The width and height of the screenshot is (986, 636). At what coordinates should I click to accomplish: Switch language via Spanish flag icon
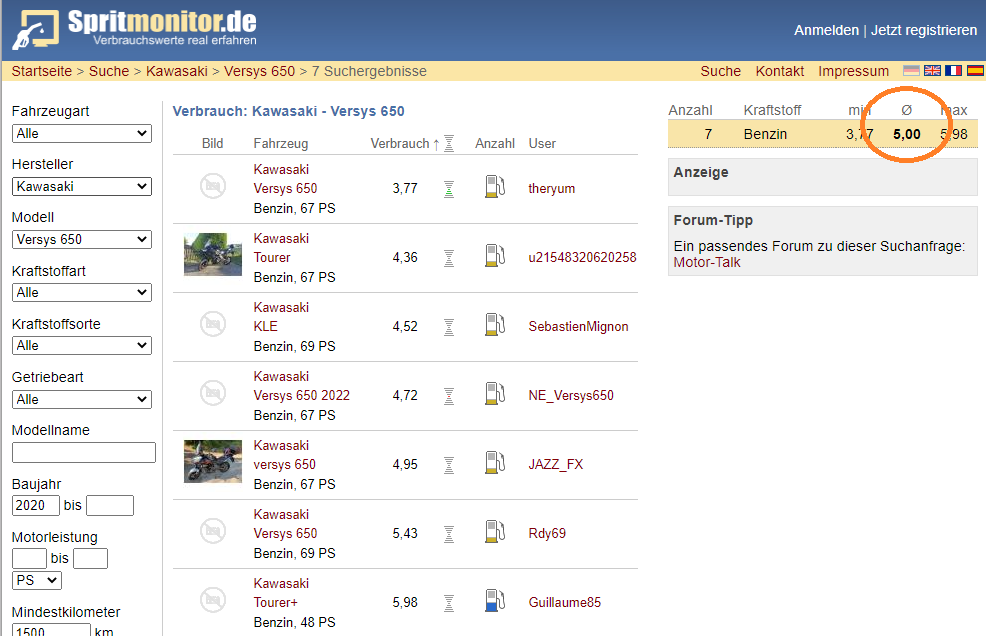coord(975,70)
